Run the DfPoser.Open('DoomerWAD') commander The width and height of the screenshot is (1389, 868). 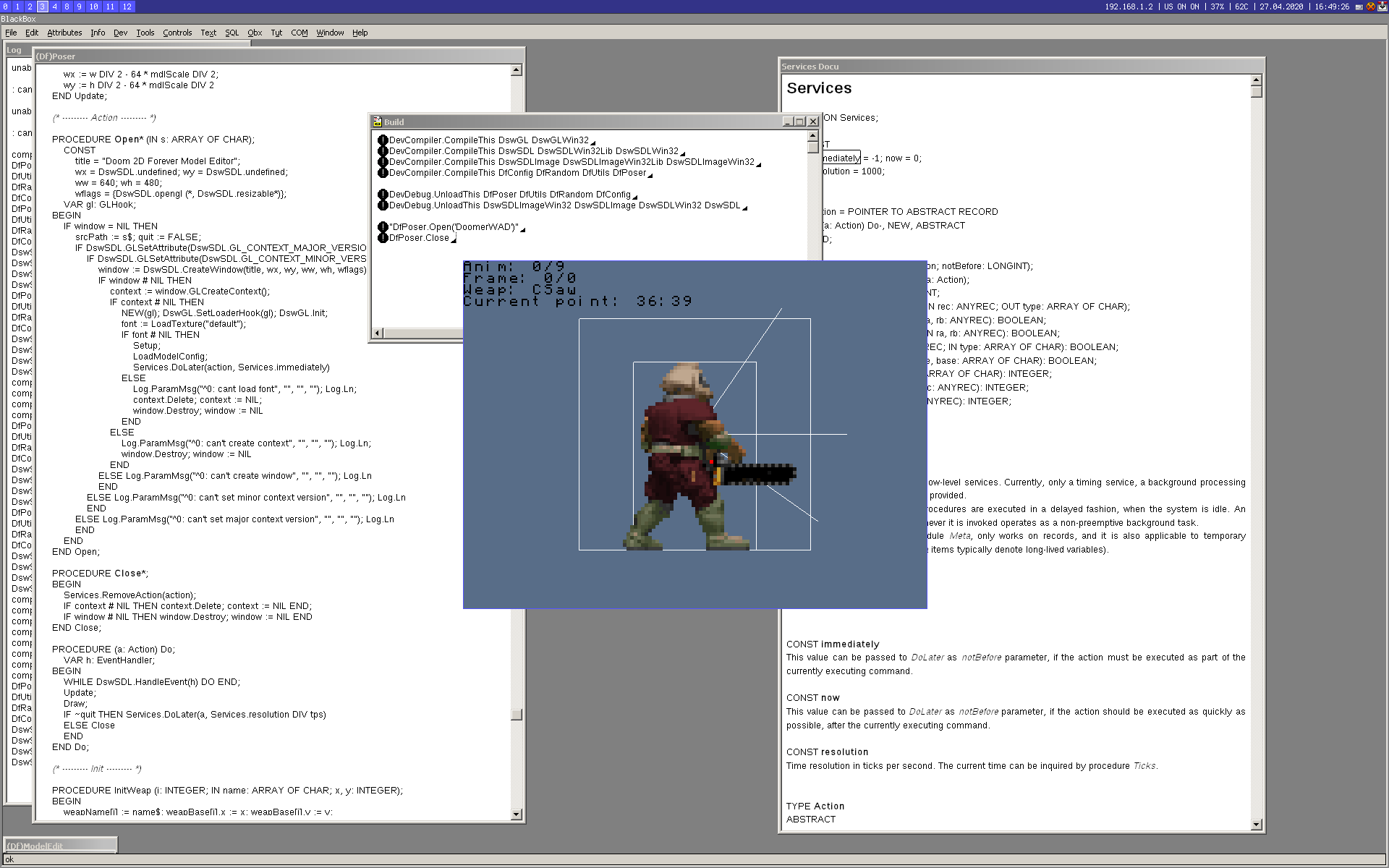pos(383,227)
